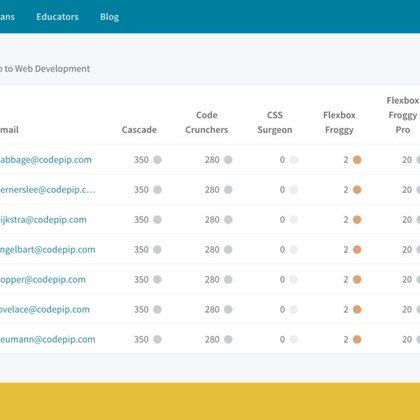Click the orange Flexbox Froggy dot in lovelace row
Screen dimensions: 420x420
(357, 309)
